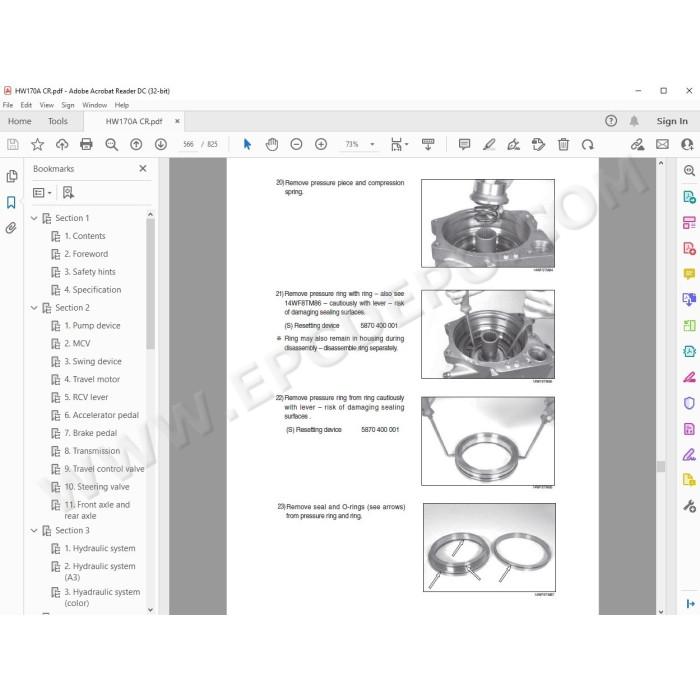Open the Sign menu
Image resolution: width=700 pixels, height=700 pixels.
[68, 105]
